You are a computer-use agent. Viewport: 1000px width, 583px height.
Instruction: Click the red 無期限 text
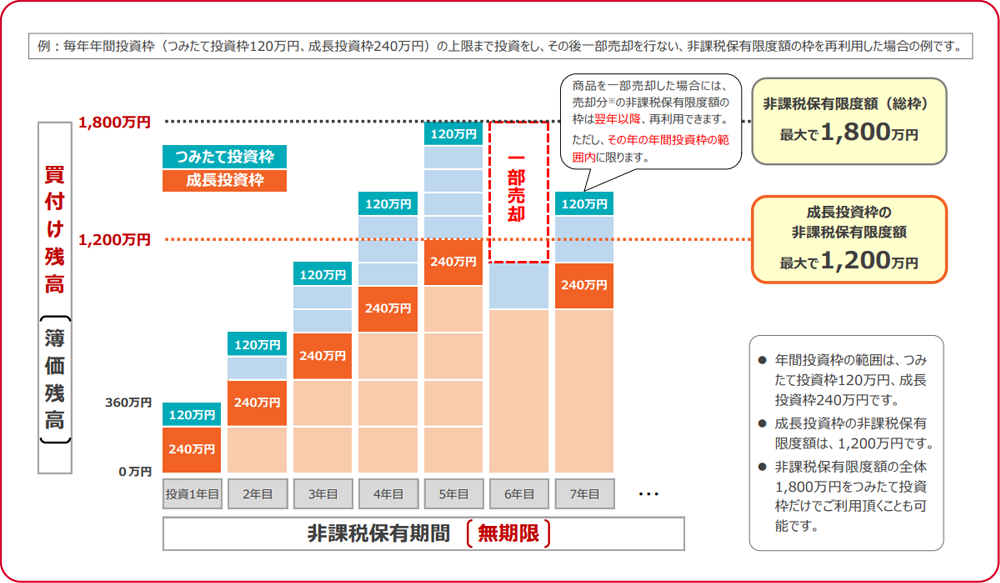tap(508, 534)
